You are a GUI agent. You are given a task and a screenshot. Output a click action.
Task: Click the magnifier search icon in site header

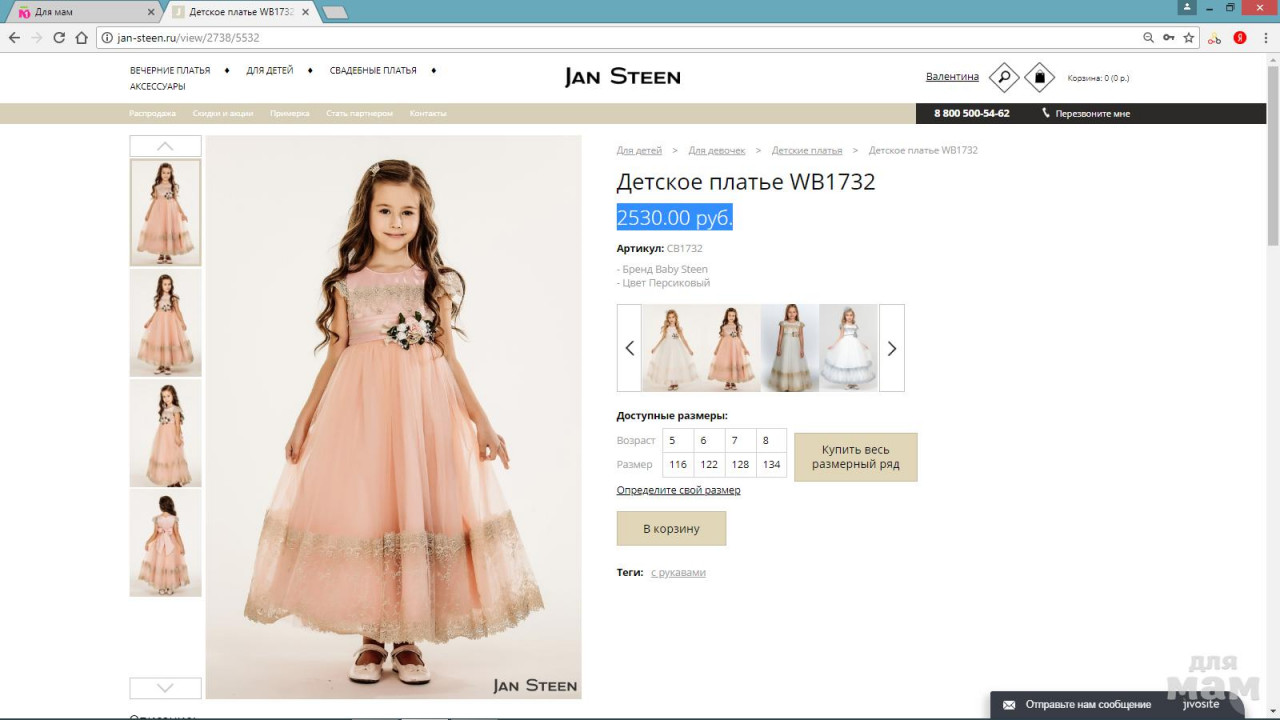[1003, 77]
